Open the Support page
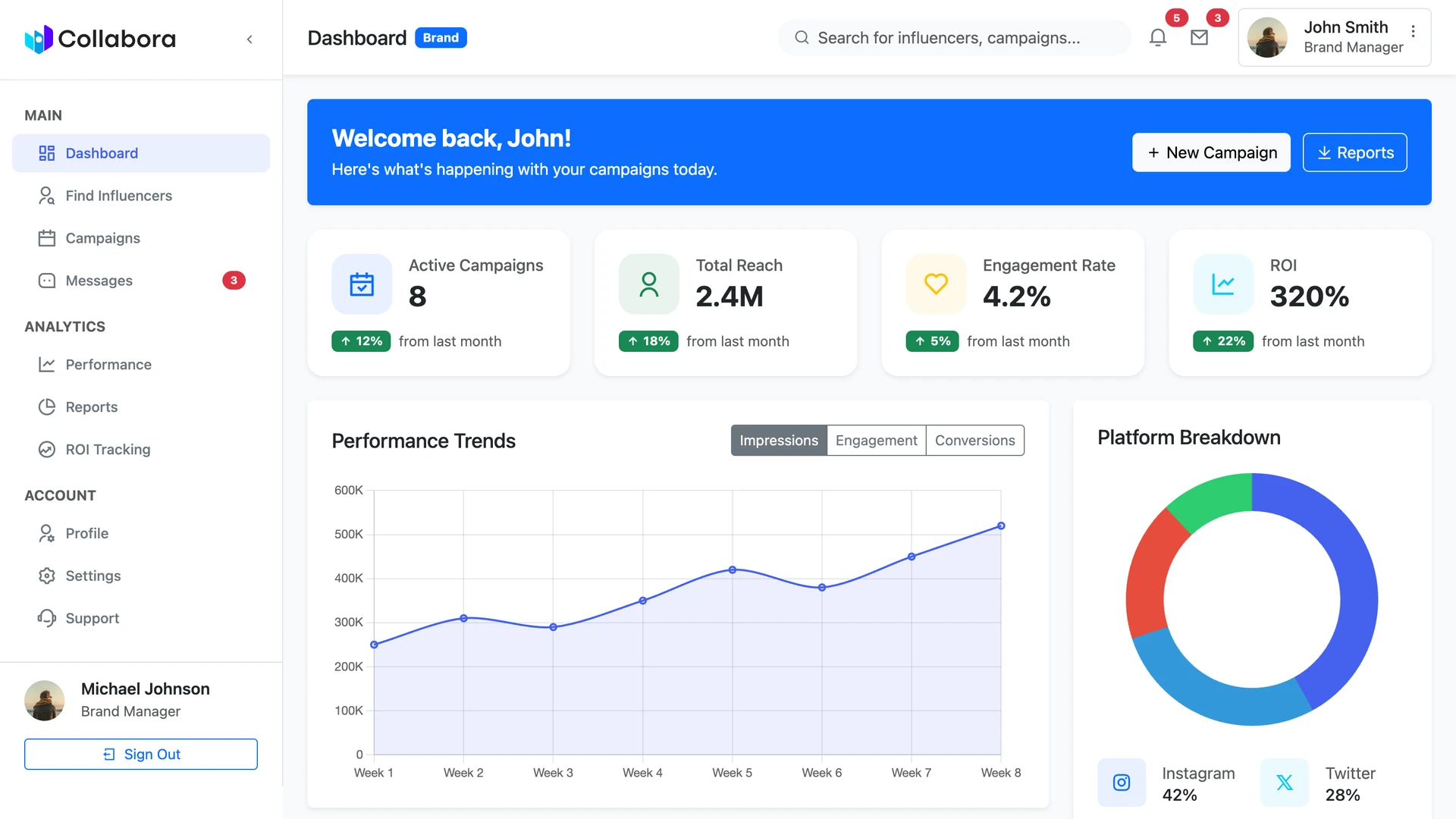The image size is (1456, 819). pos(141,618)
